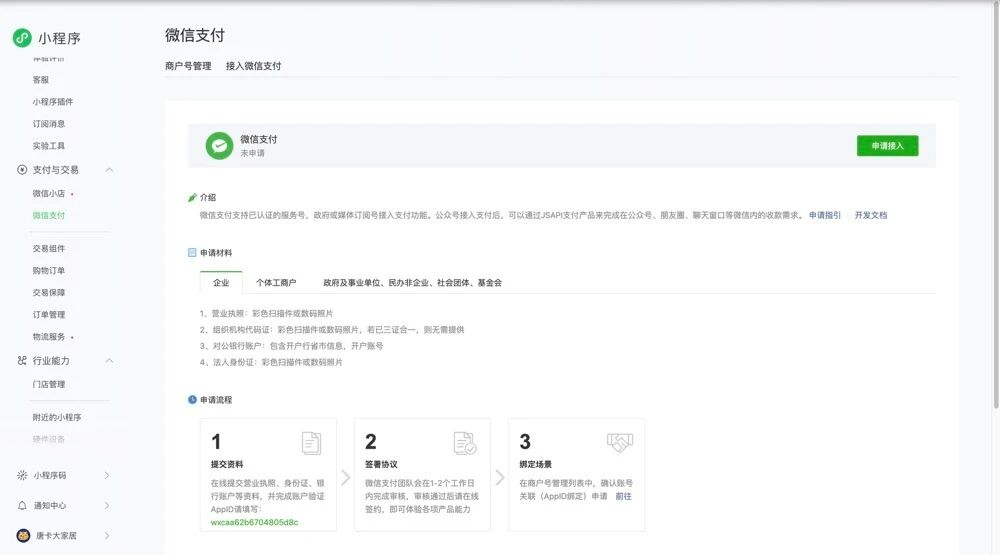Viewport: 1000px width, 555px height.
Task: Click the 营业执照 requirement line
Action: click(266, 313)
